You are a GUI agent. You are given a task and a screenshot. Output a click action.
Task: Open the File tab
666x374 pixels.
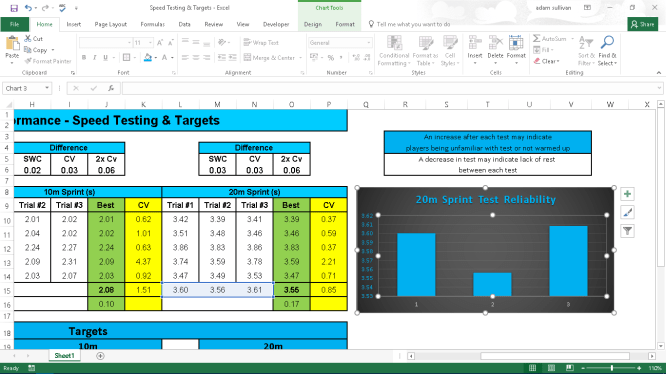pyautogui.click(x=14, y=24)
